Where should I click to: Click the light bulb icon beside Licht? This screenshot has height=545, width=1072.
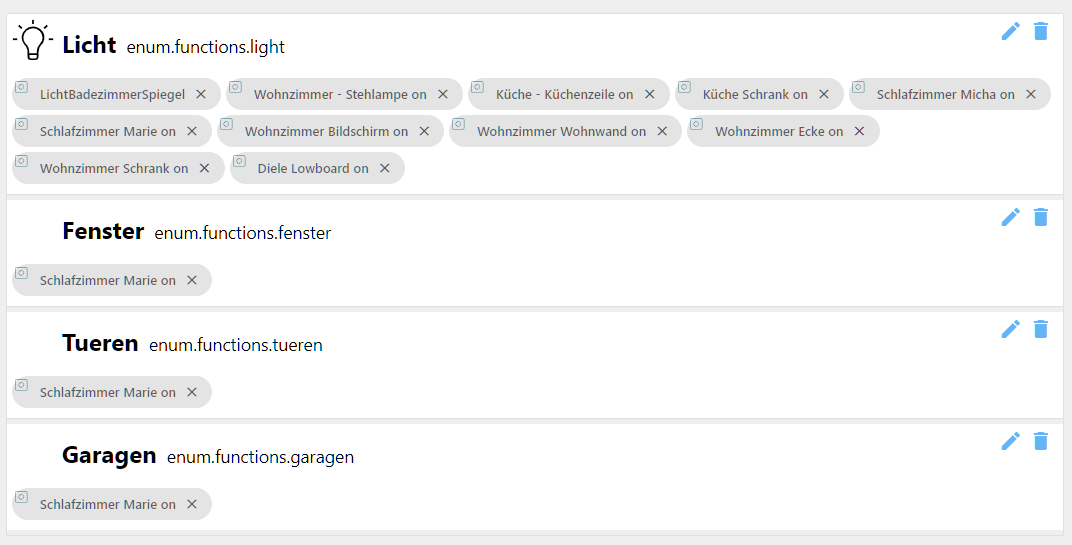33,40
